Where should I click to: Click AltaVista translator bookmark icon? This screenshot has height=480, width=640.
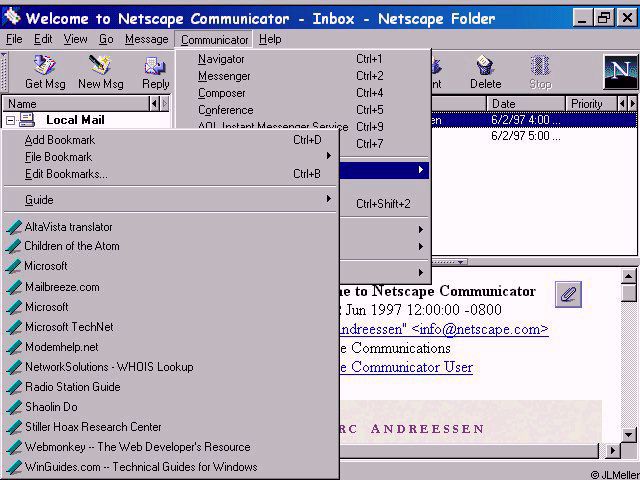14,227
